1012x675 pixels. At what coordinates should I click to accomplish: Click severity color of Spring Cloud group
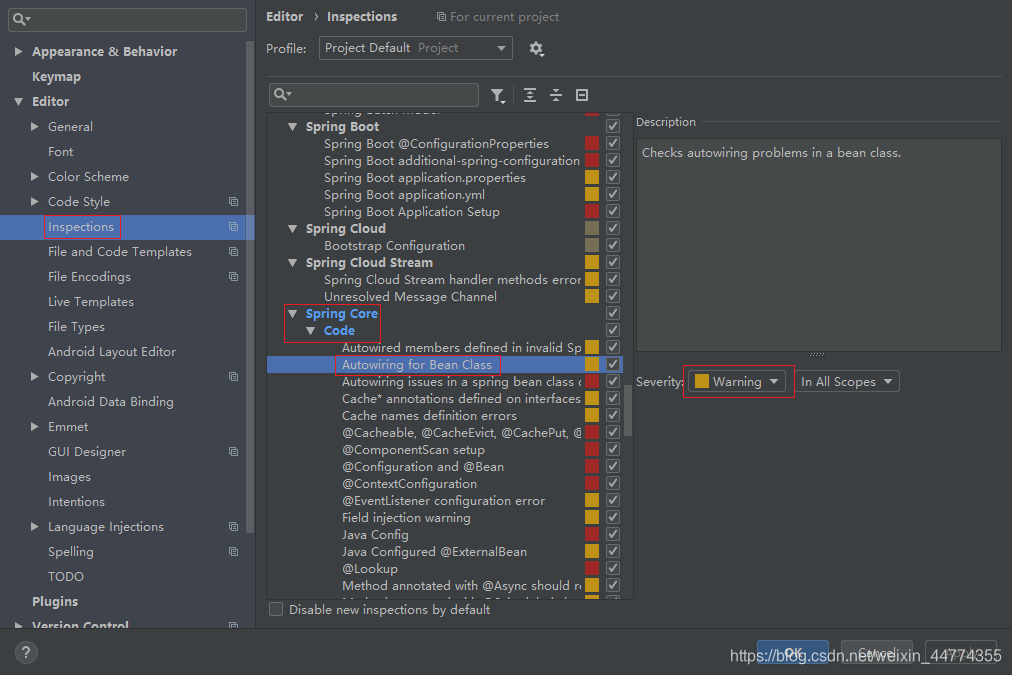pos(592,228)
